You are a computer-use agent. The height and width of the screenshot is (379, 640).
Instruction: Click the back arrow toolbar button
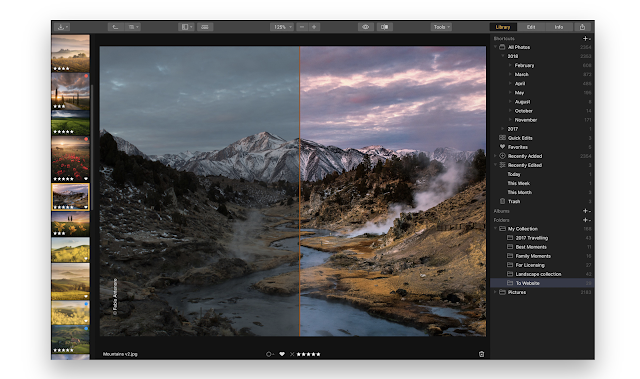click(116, 27)
